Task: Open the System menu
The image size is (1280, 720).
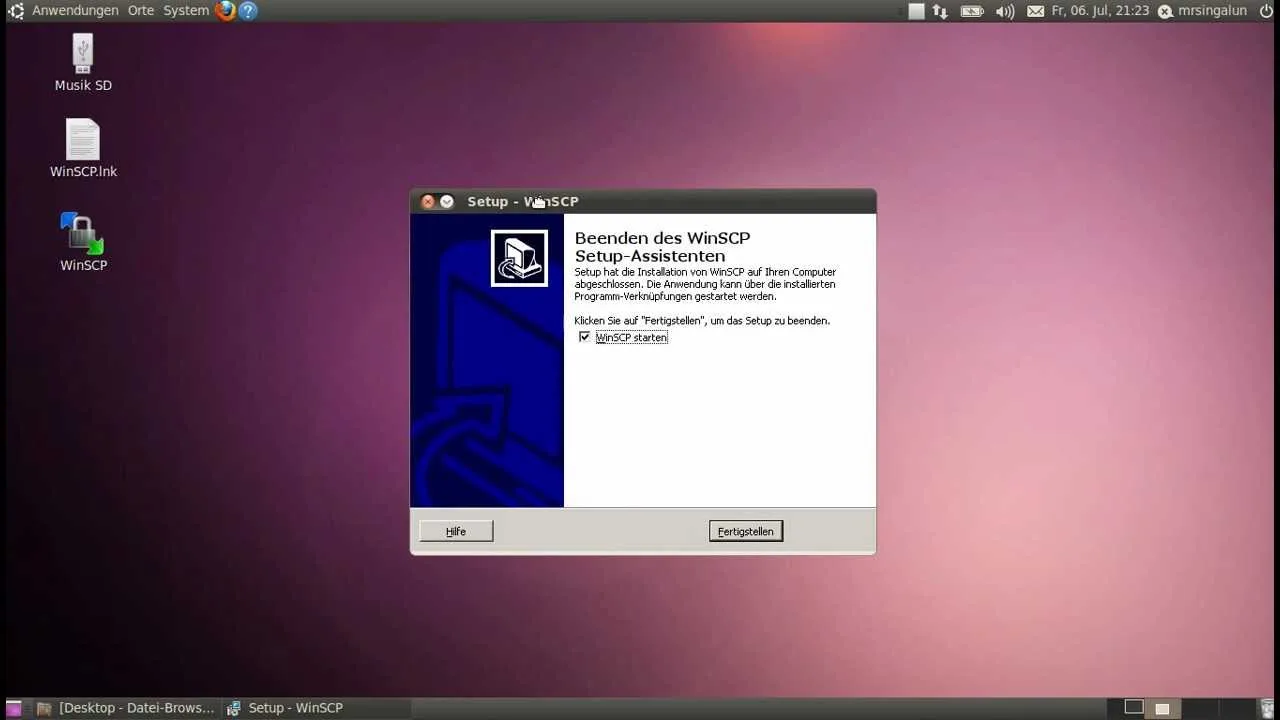Action: 186,11
